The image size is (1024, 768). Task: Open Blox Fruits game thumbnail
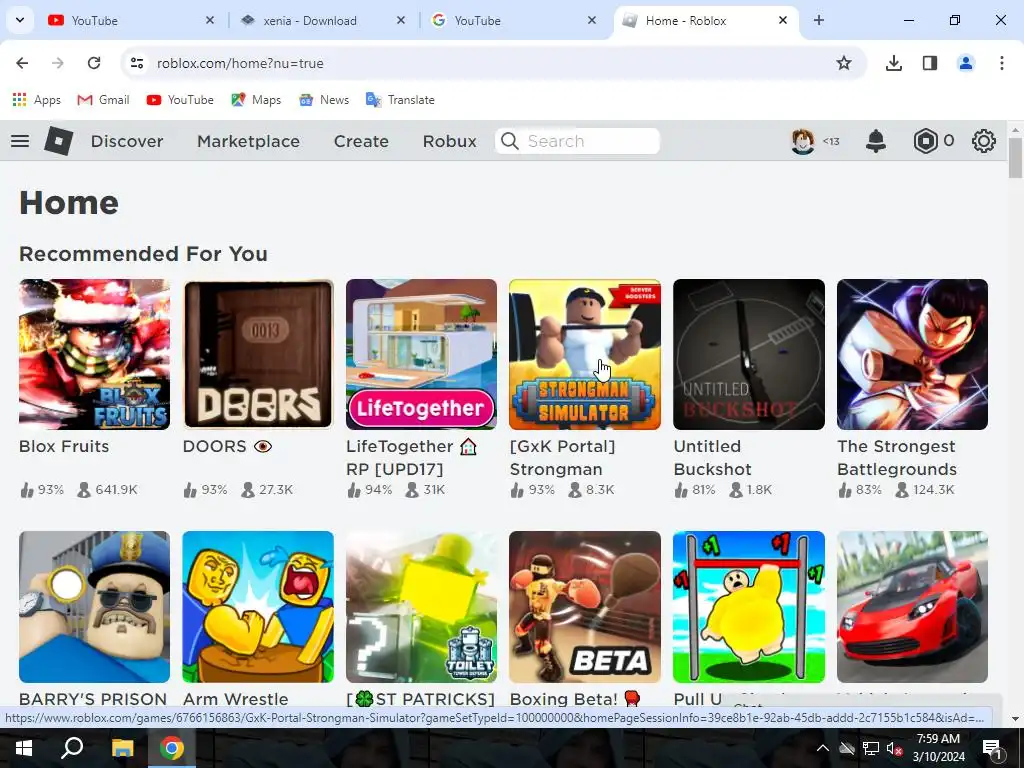[x=95, y=355]
